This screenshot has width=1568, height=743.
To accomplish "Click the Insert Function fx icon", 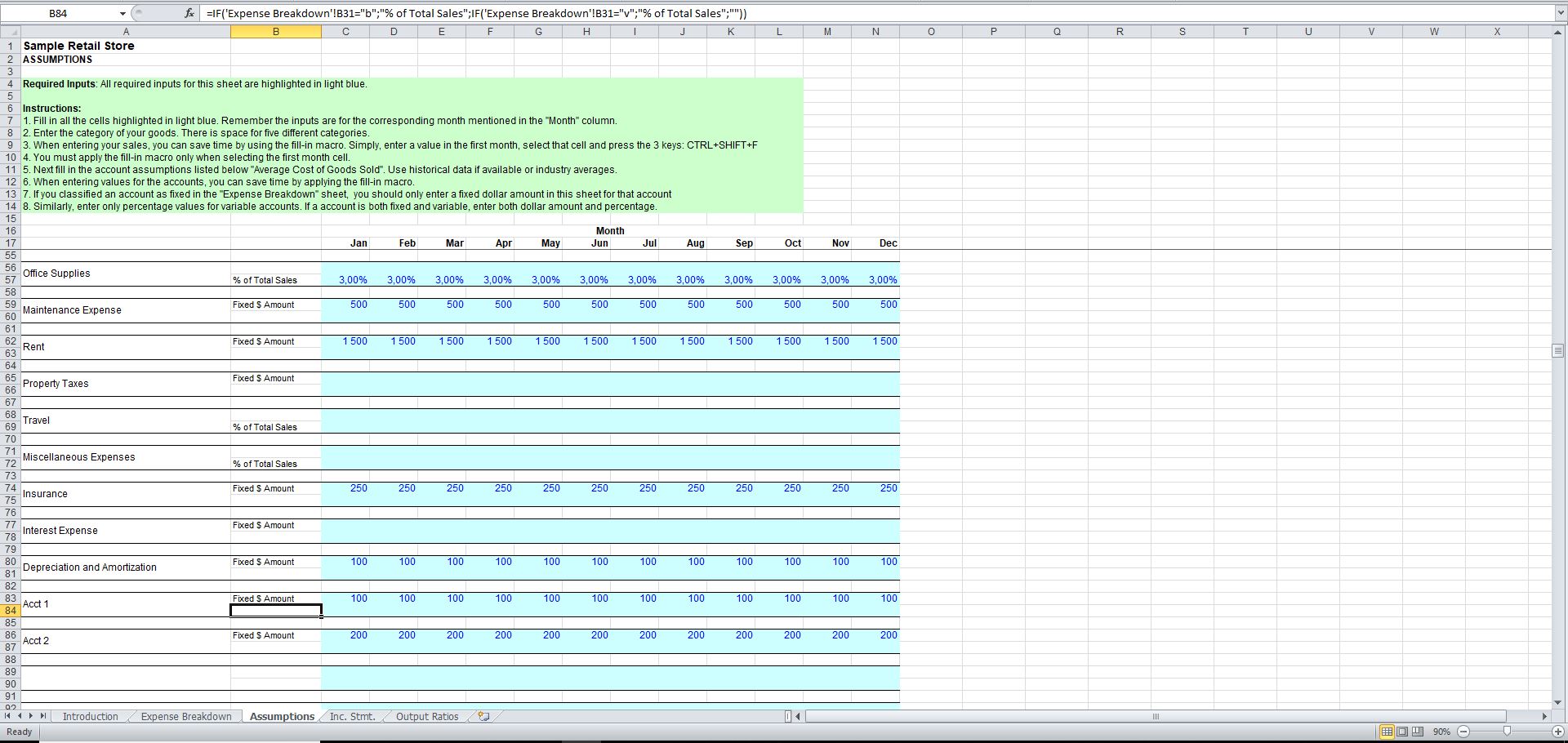I will [x=188, y=13].
